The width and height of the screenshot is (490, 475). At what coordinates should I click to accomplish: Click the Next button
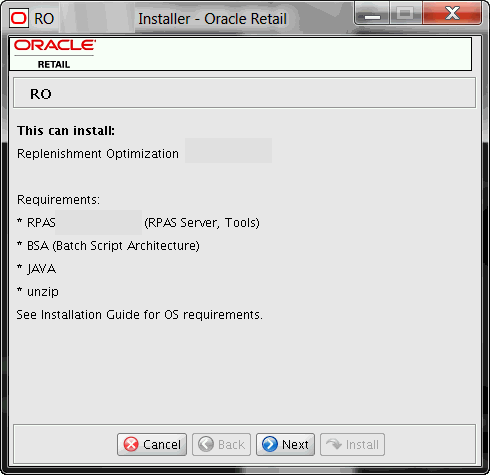click(285, 444)
